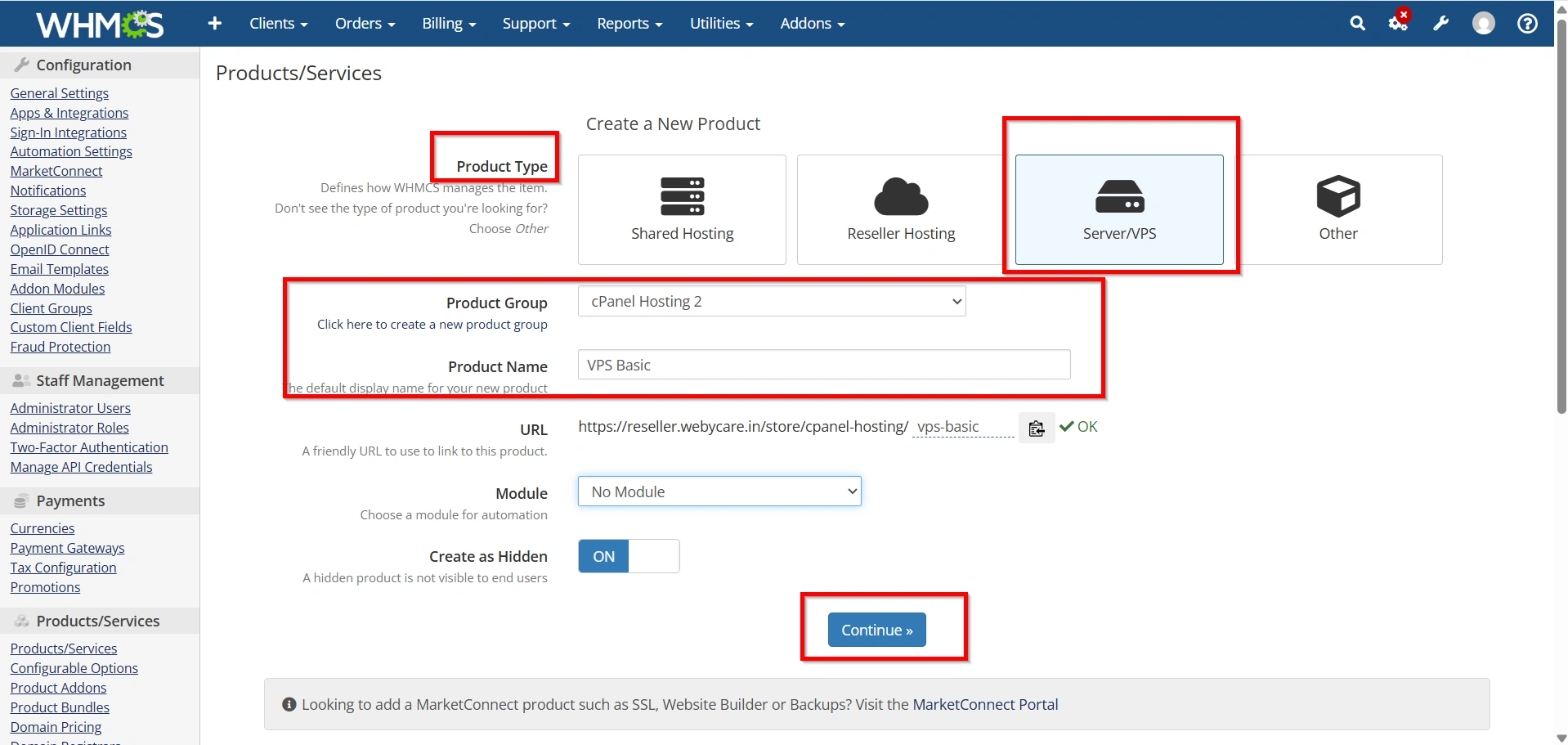Copy the product URL to clipboard
The height and width of the screenshot is (745, 1568).
tap(1037, 428)
